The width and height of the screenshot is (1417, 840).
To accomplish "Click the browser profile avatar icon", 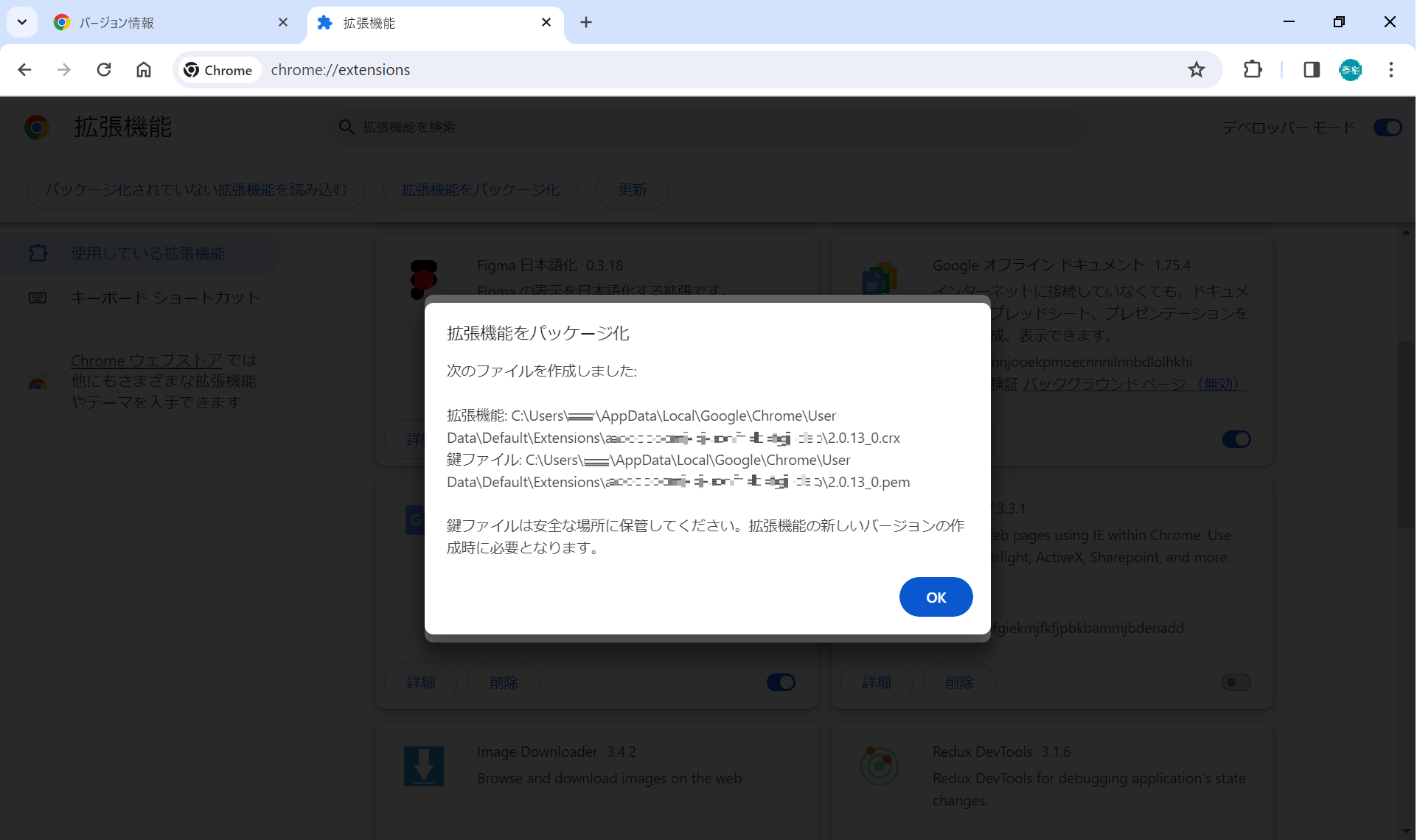I will (1351, 69).
